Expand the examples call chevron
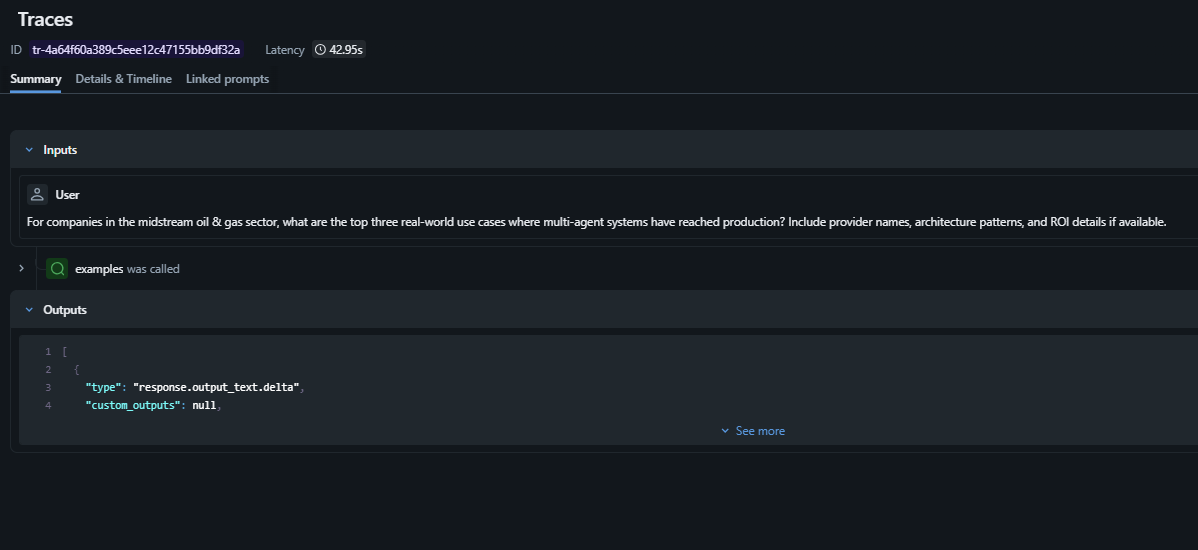Screen dimensions: 1198x550 [21, 268]
